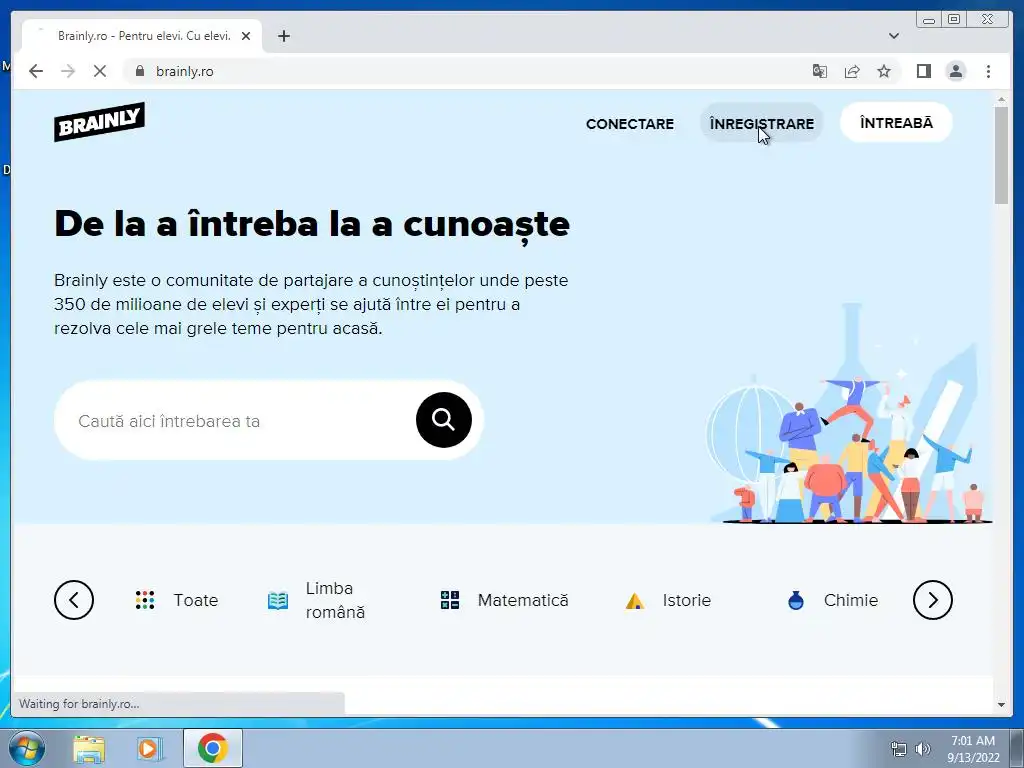Open the Chrome three-dot menu

(x=988, y=71)
